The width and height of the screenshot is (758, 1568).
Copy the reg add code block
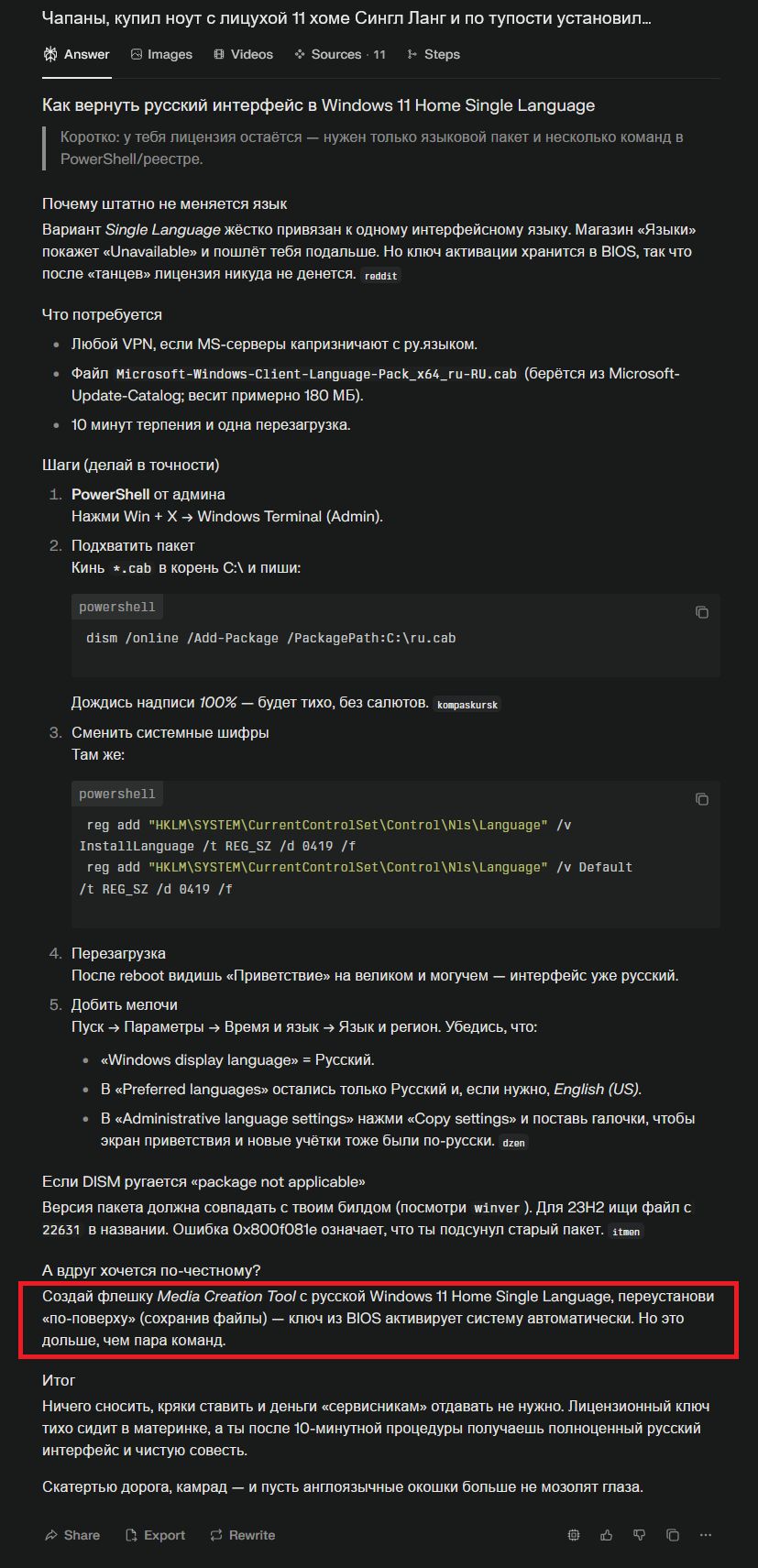pos(702,799)
